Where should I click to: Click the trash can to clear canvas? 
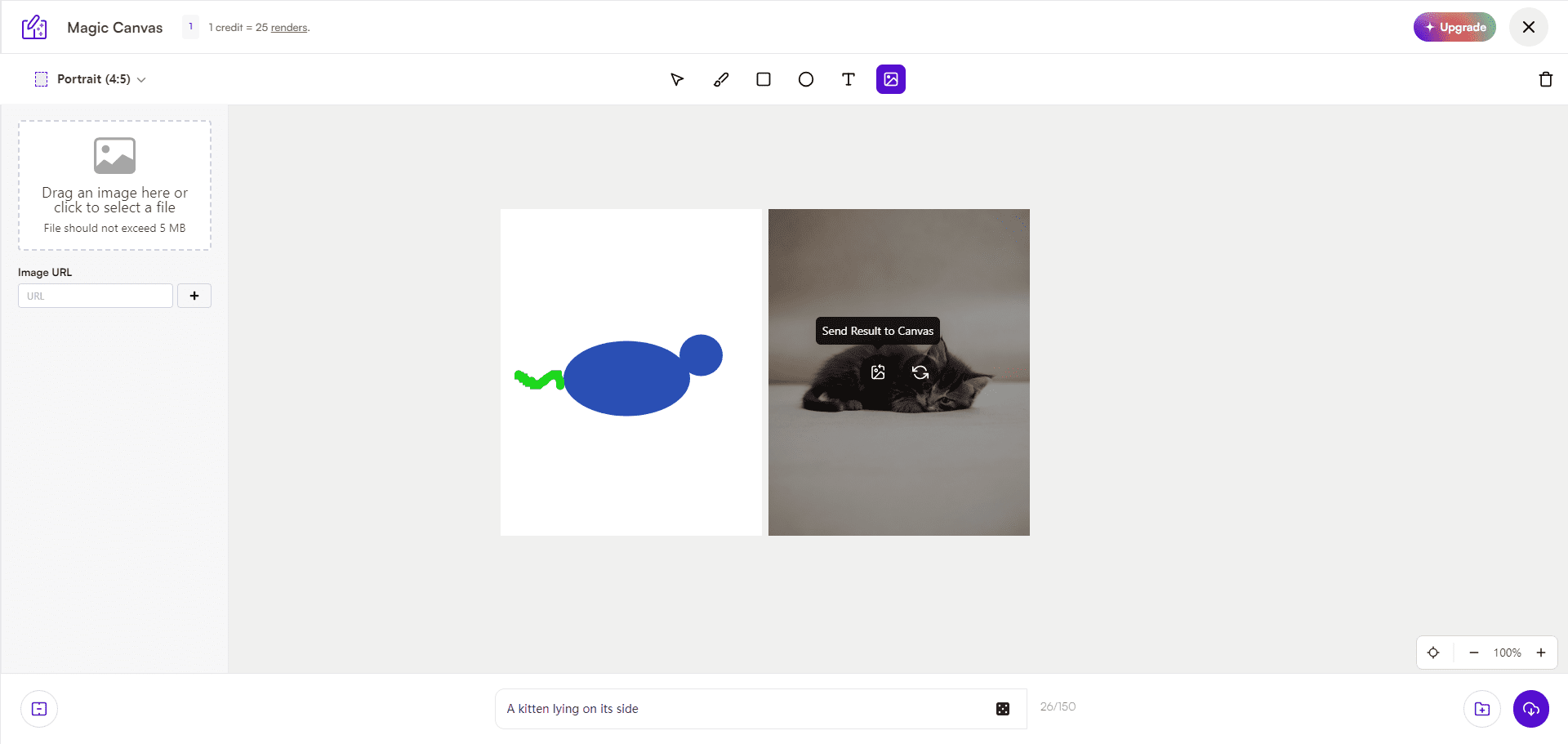click(1546, 79)
